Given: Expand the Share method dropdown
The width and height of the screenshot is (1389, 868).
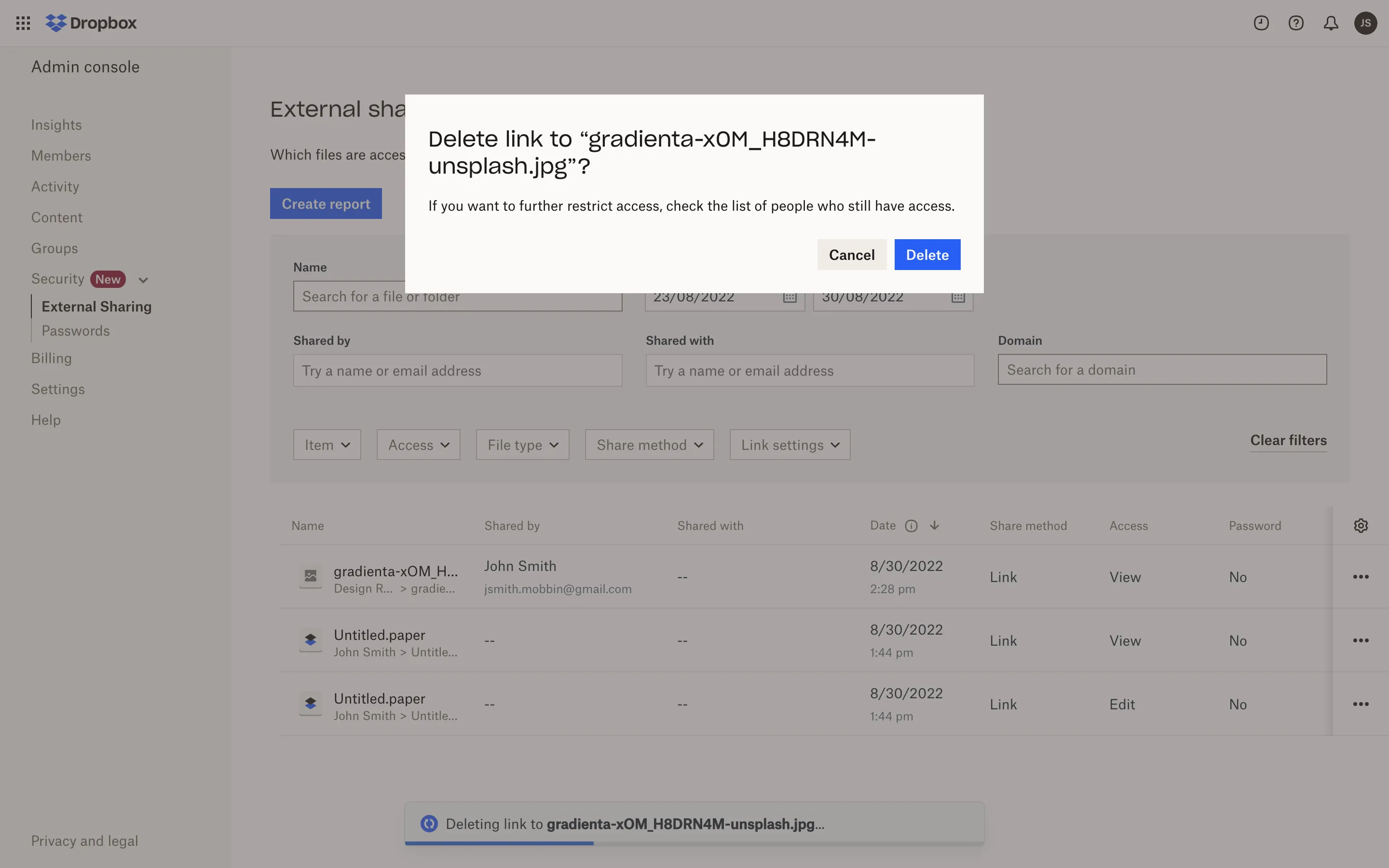Looking at the screenshot, I should (x=649, y=445).
